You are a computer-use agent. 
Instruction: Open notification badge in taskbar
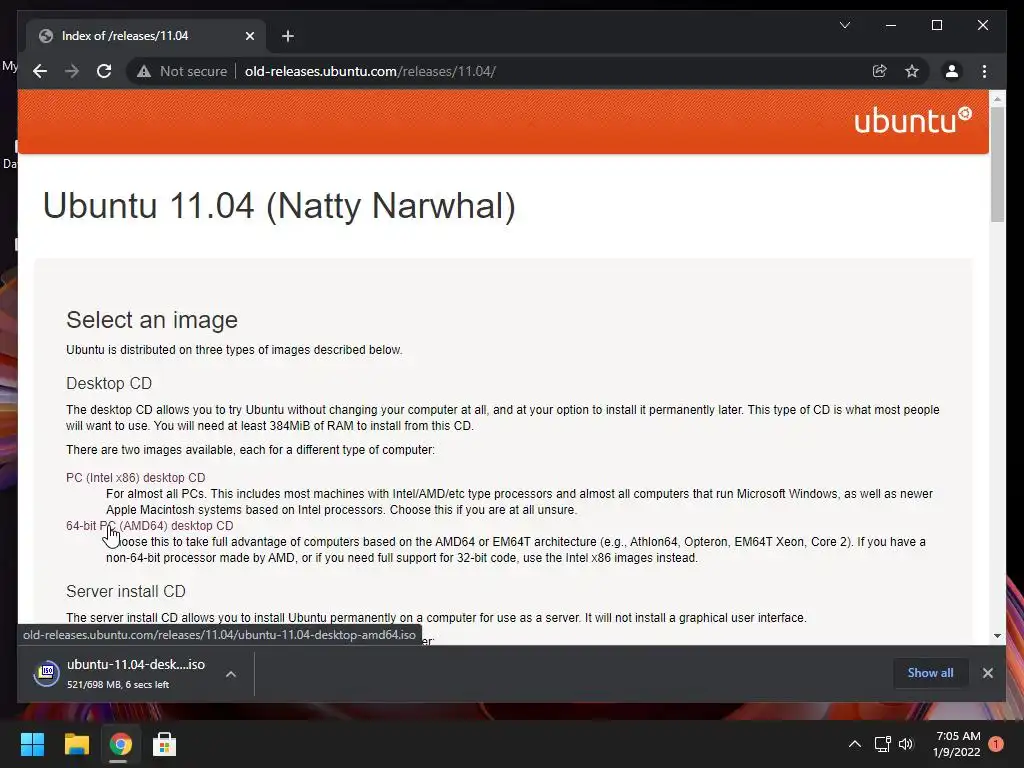pyautogui.click(x=995, y=744)
